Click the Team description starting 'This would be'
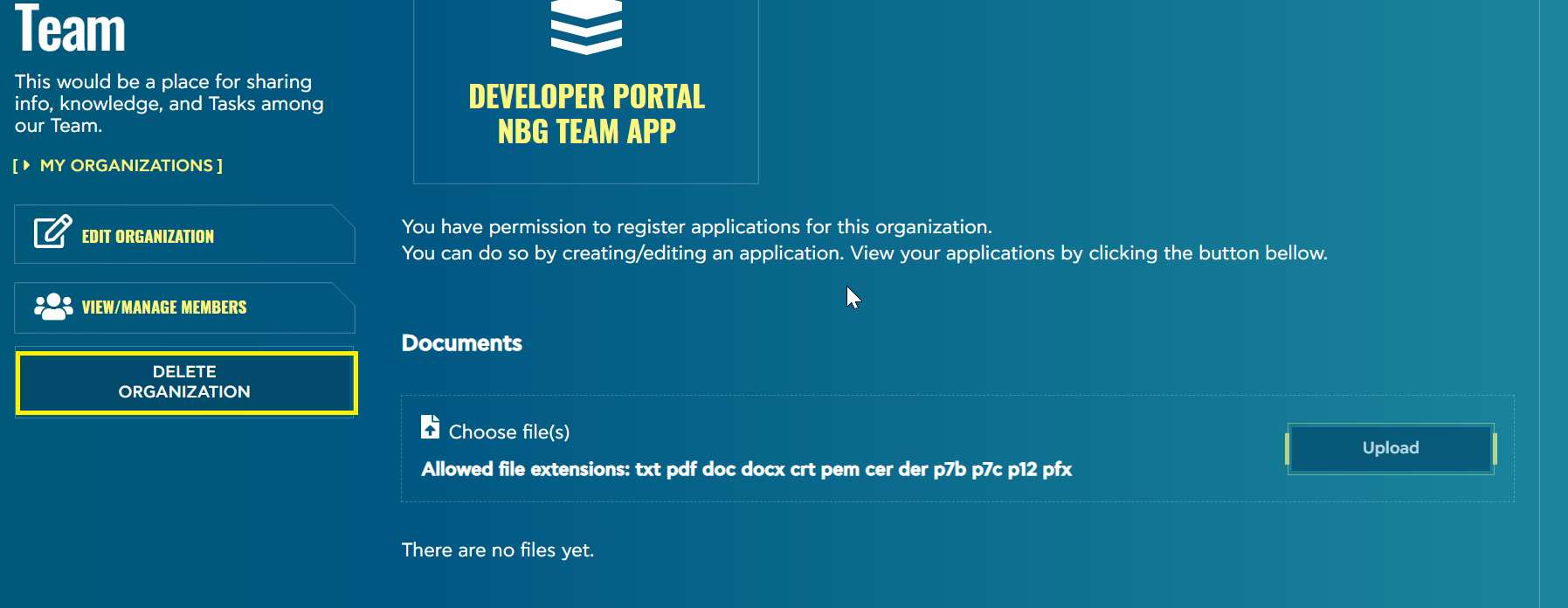 pos(169,103)
